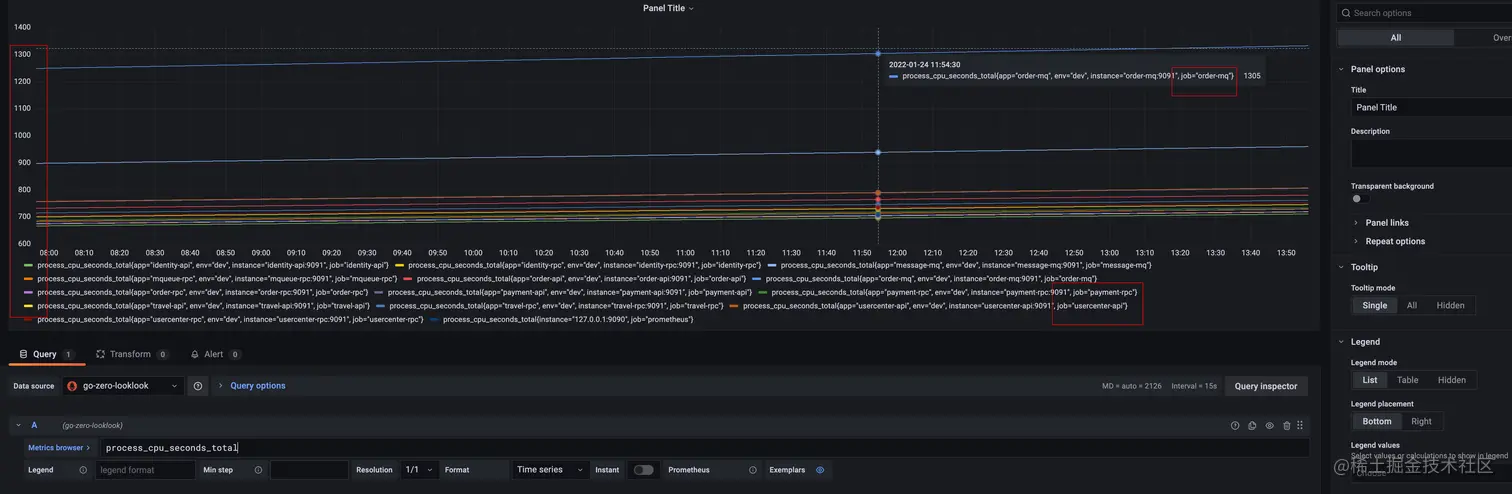Toggle visibility of query A
The image size is (1512, 494).
pyautogui.click(x=1269, y=426)
